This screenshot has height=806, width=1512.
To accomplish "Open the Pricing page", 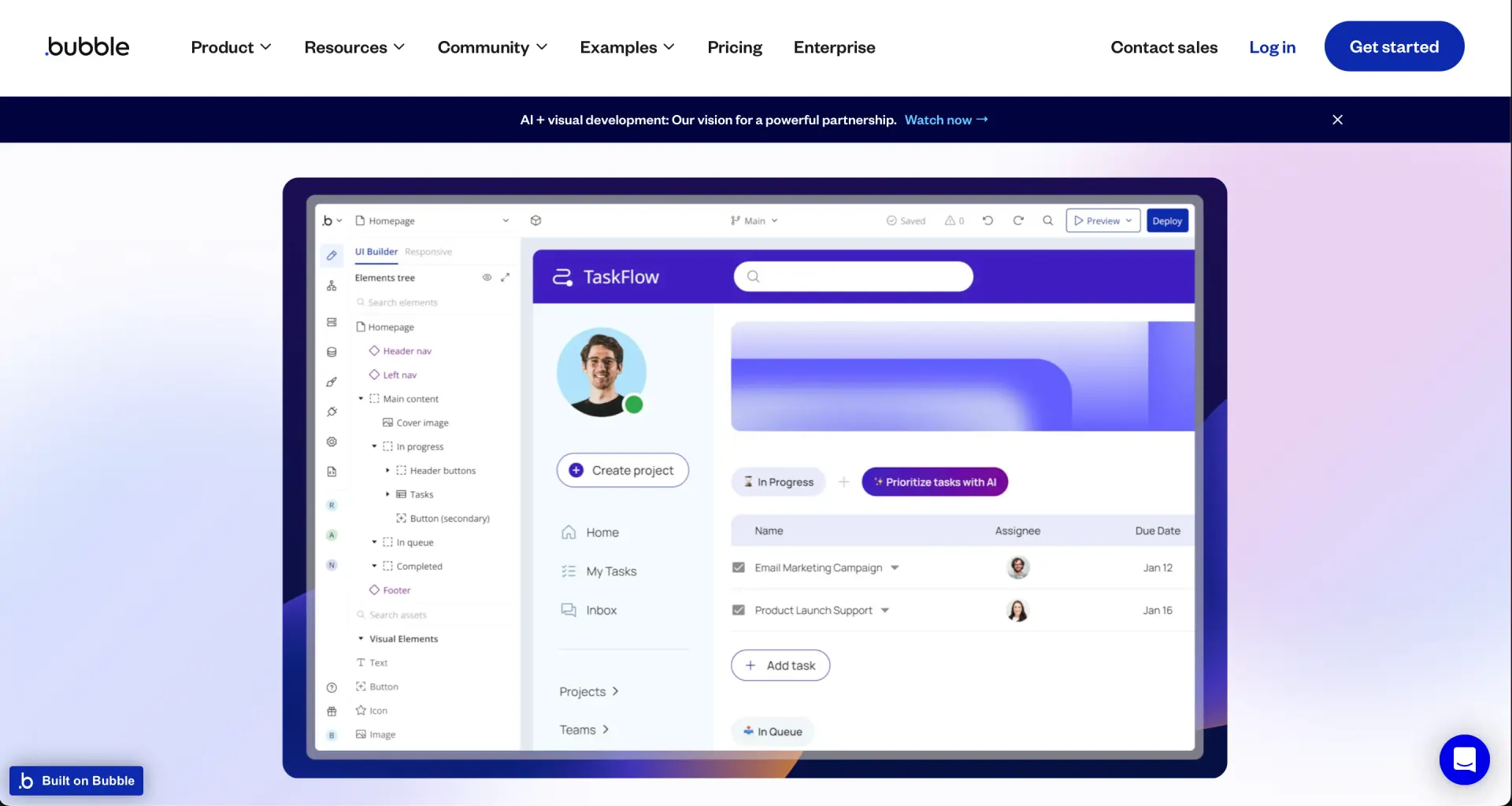I will coord(735,47).
